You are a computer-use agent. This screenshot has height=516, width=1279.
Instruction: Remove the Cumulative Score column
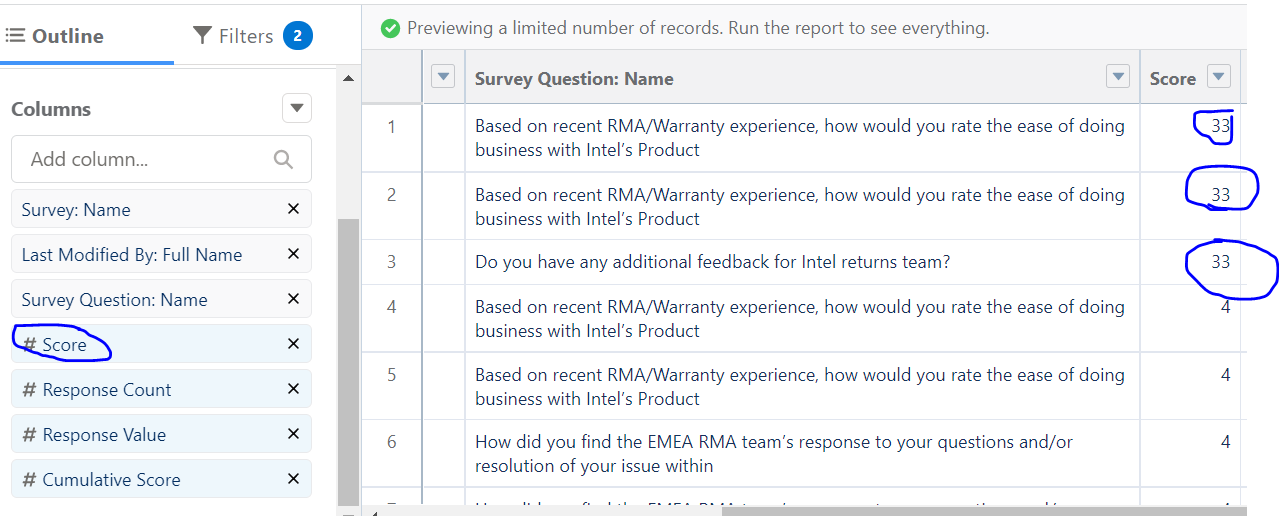[293, 479]
